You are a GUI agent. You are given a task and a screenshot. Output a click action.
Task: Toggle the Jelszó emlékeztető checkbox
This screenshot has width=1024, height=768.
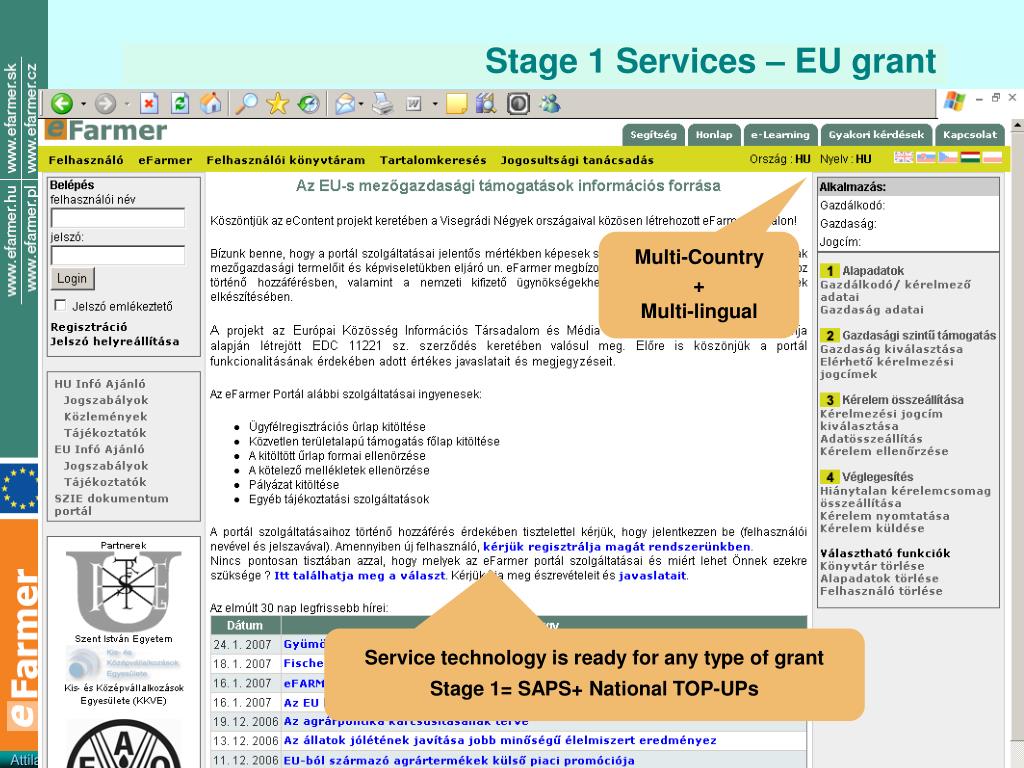60,305
